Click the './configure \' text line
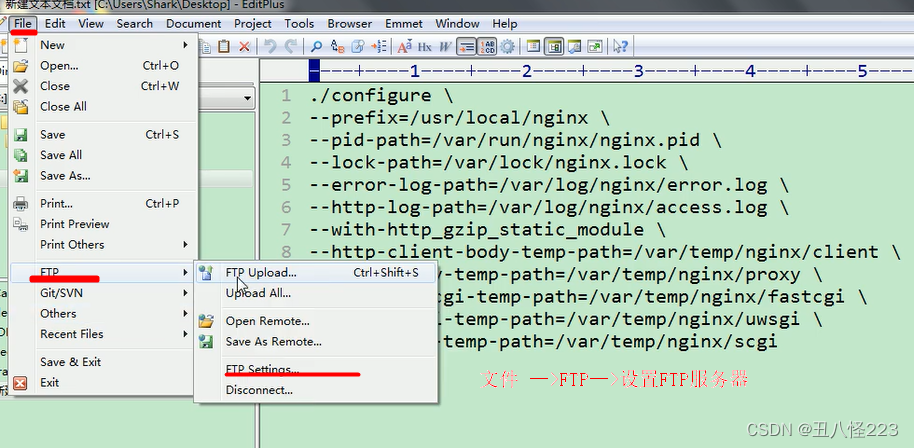914x448 pixels. [x=381, y=96]
